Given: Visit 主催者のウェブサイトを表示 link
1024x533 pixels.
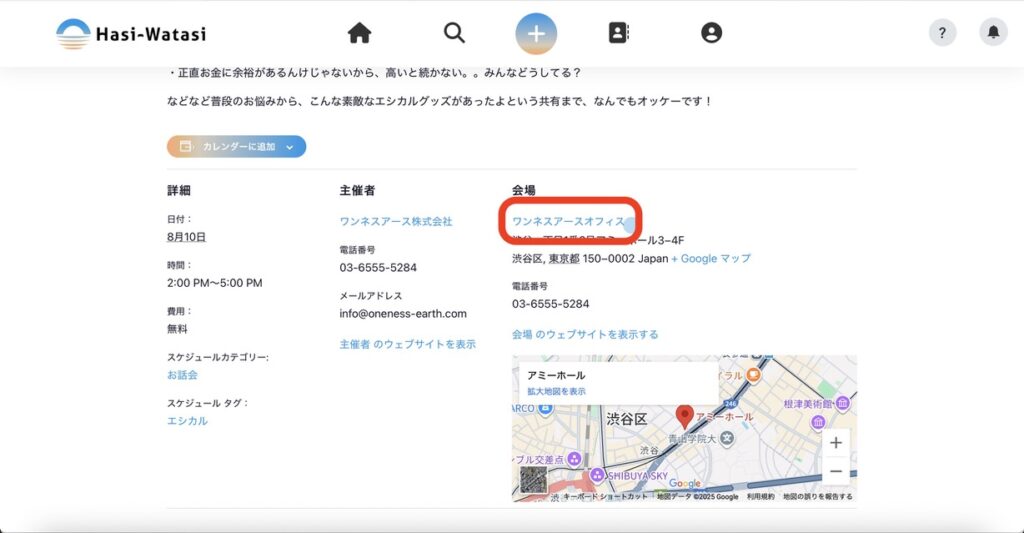Looking at the screenshot, I should [407, 344].
